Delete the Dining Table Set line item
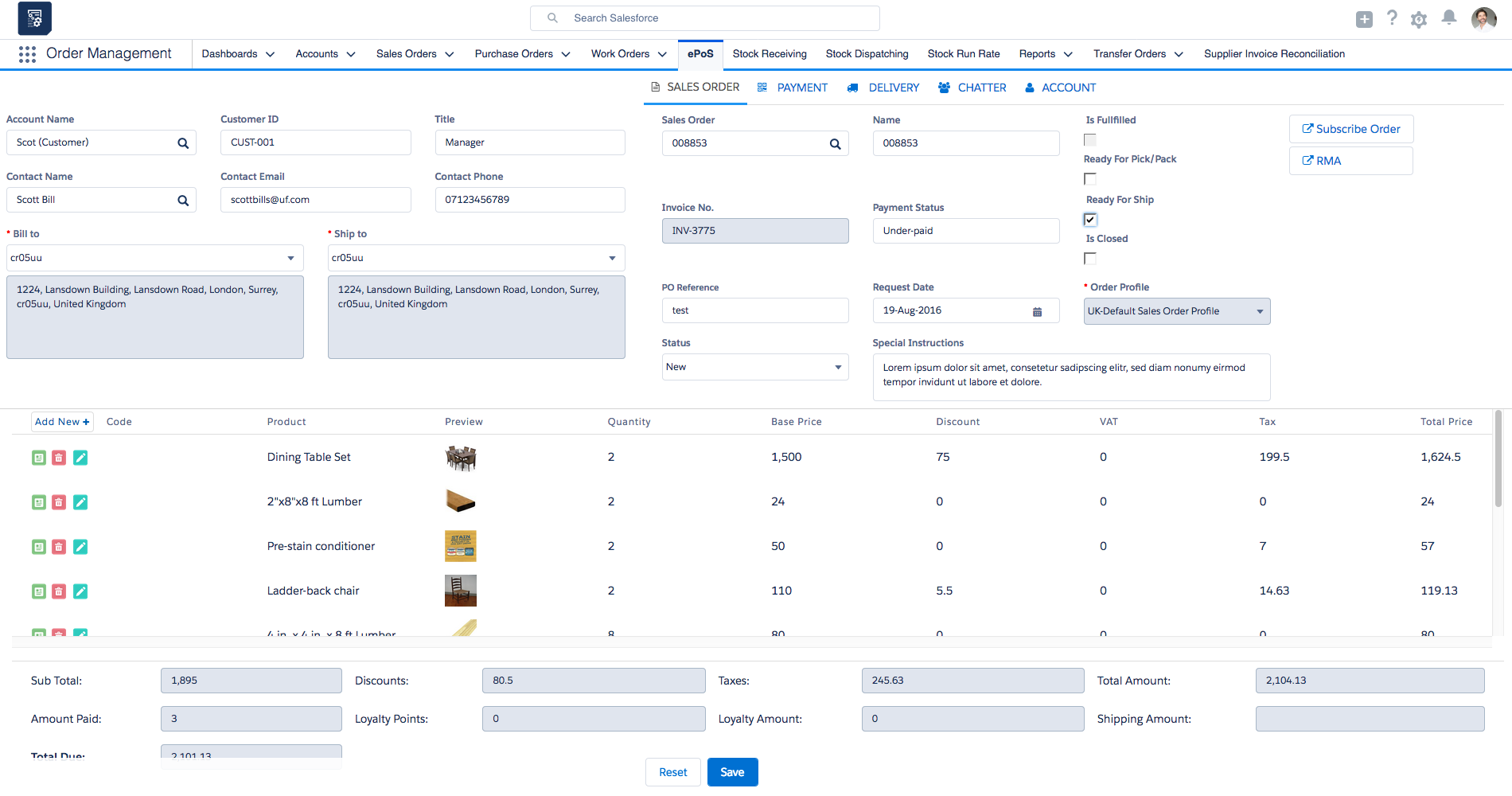 point(59,458)
